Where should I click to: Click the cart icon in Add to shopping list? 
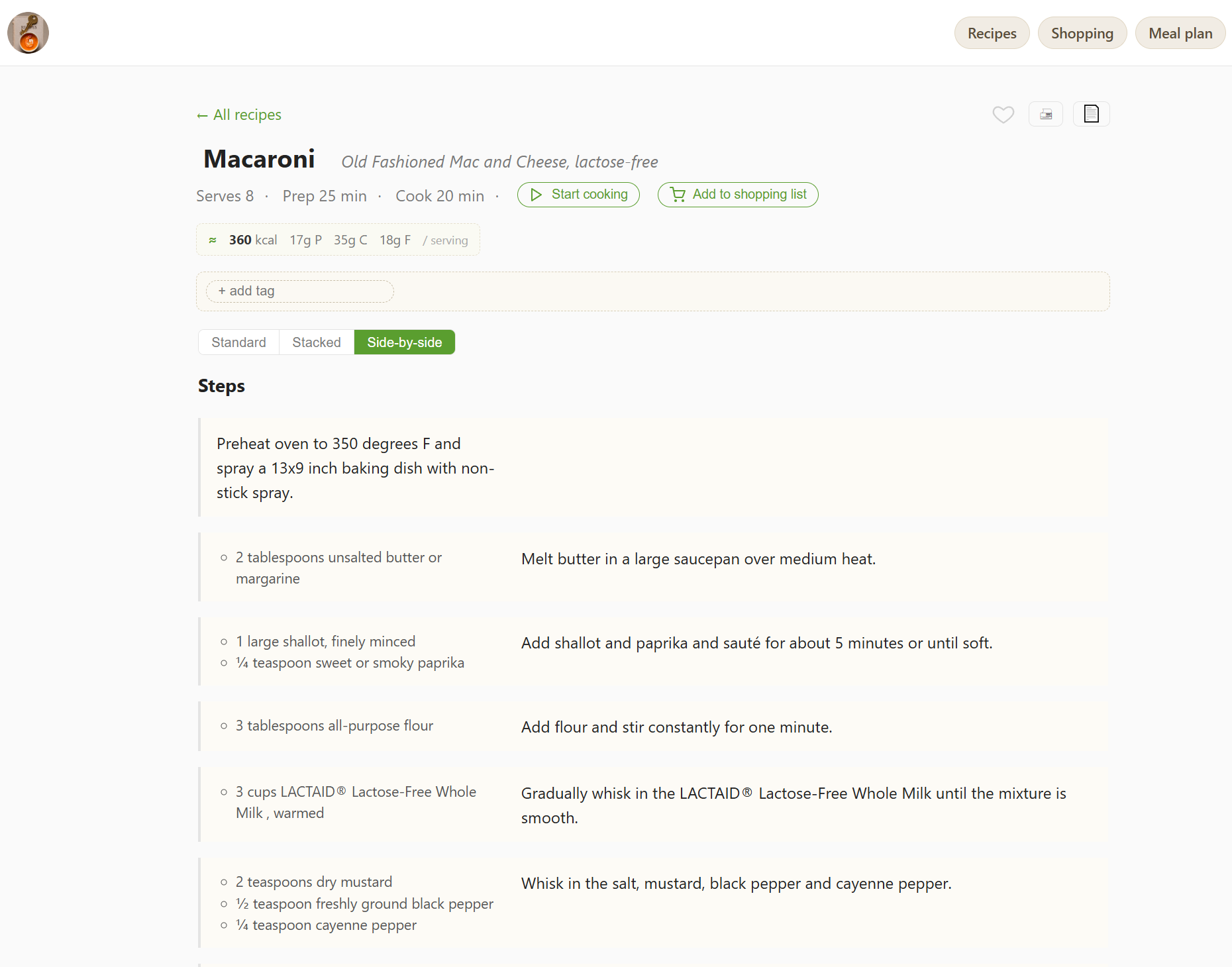(x=678, y=195)
